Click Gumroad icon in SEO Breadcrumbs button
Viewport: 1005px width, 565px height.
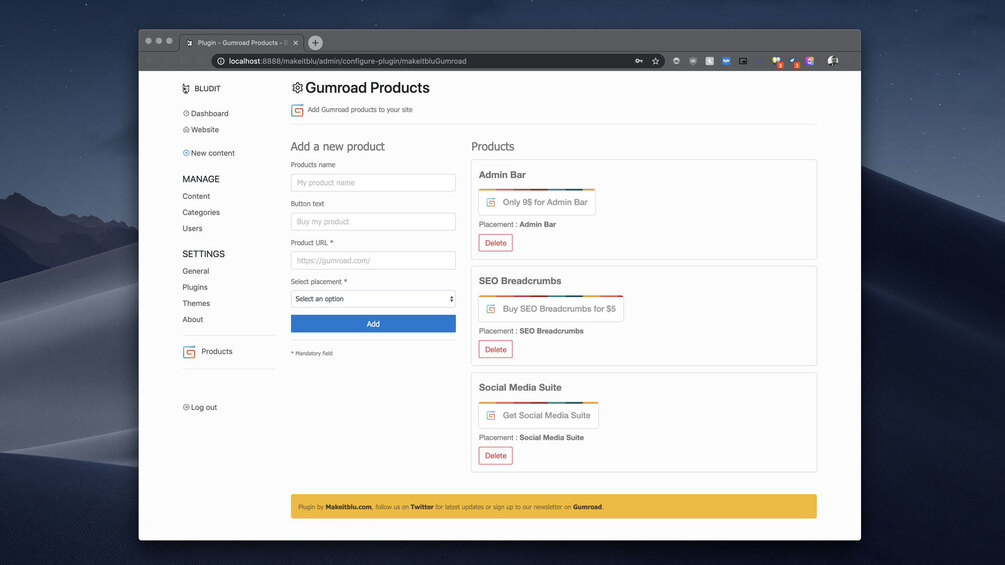491,309
